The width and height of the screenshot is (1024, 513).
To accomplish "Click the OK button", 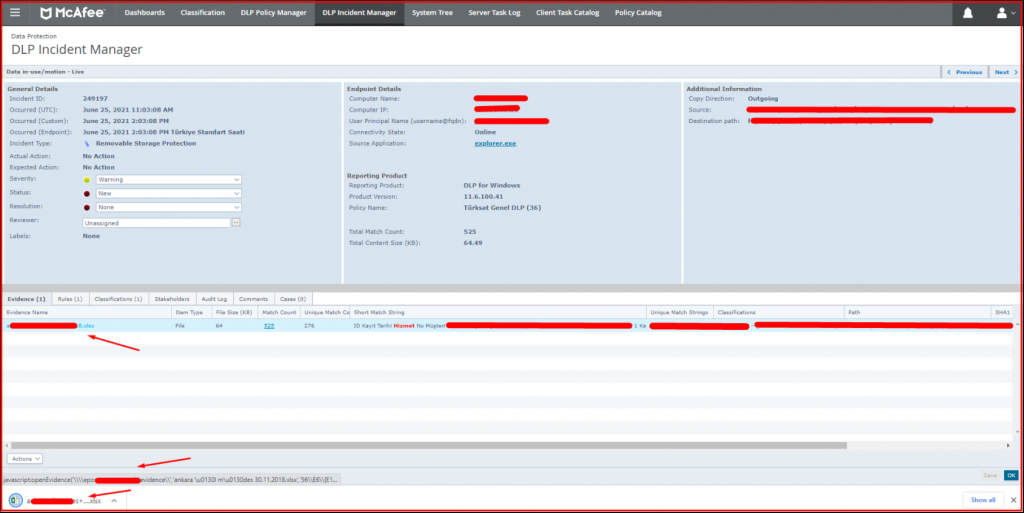I will (x=1011, y=475).
